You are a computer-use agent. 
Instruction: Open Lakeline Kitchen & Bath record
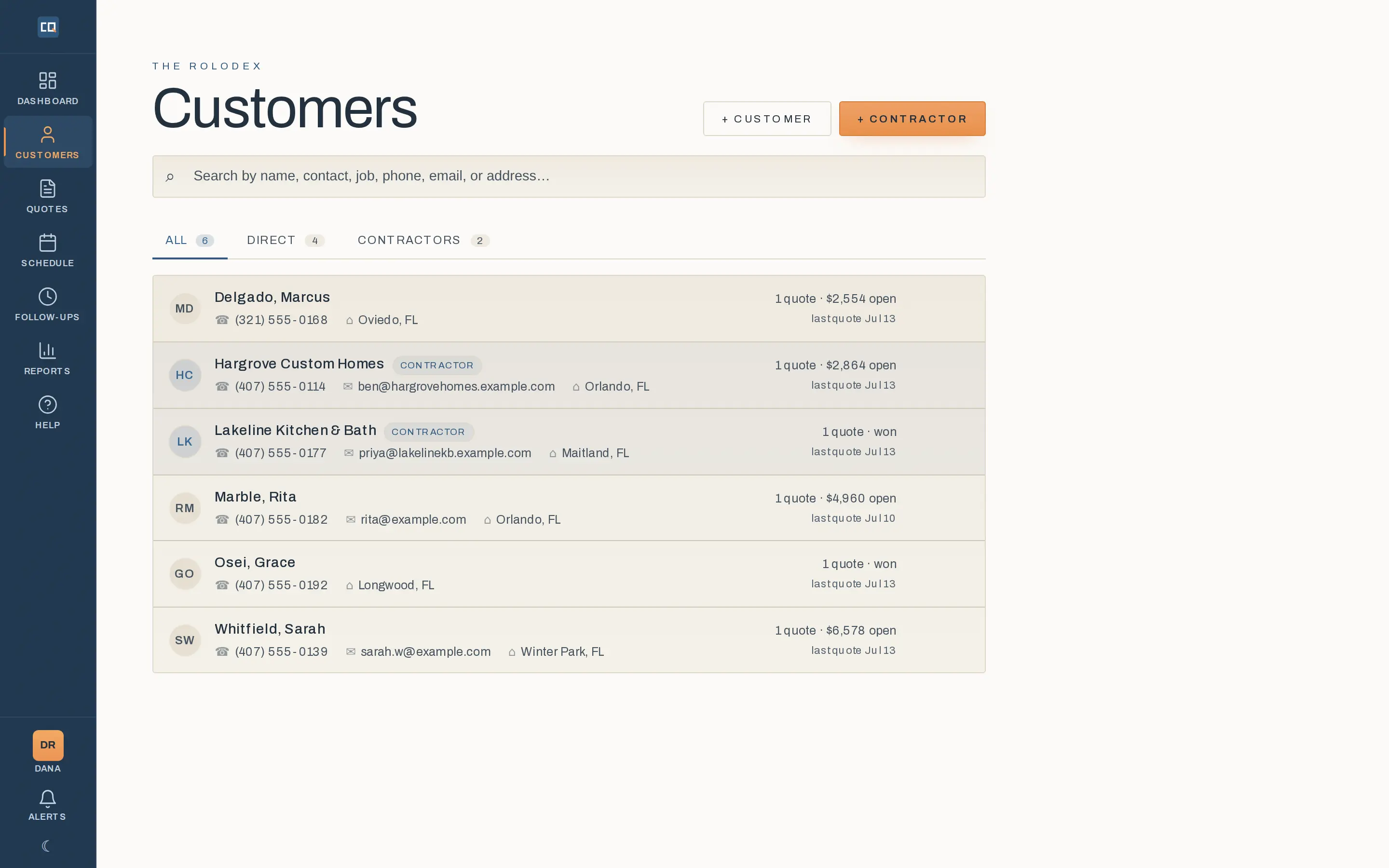[x=569, y=442]
